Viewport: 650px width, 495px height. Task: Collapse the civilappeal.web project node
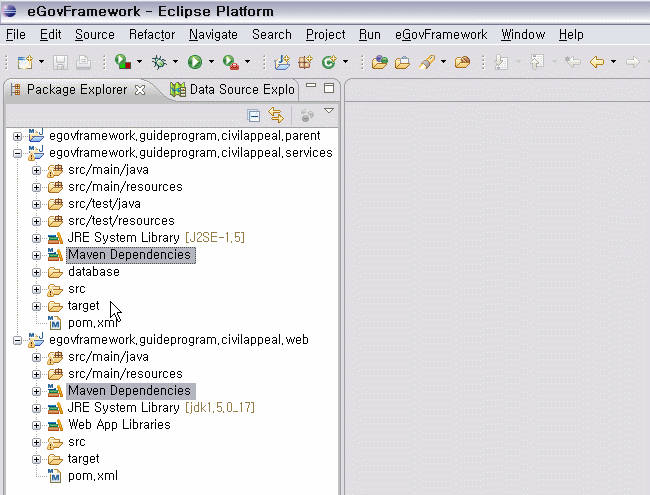pos(17,340)
